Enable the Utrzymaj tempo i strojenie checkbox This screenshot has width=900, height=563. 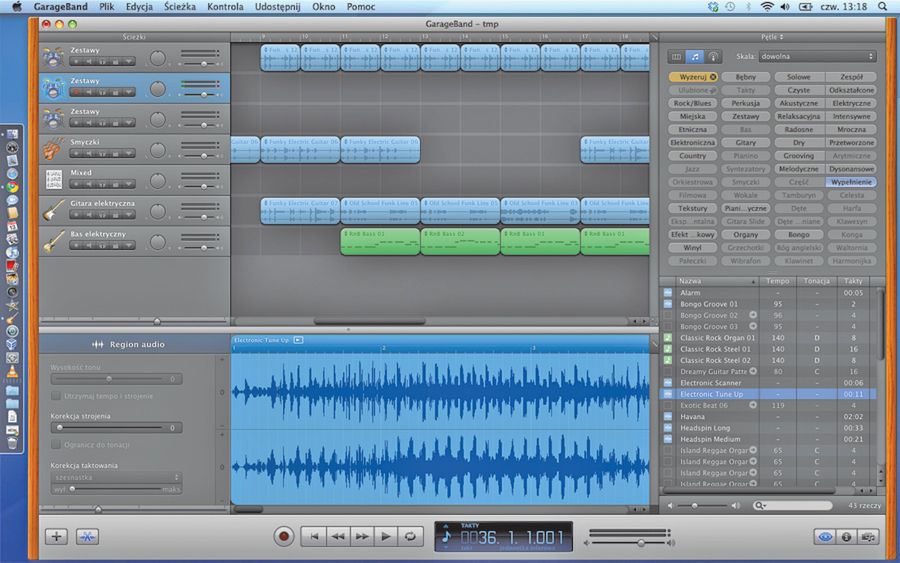click(x=56, y=396)
